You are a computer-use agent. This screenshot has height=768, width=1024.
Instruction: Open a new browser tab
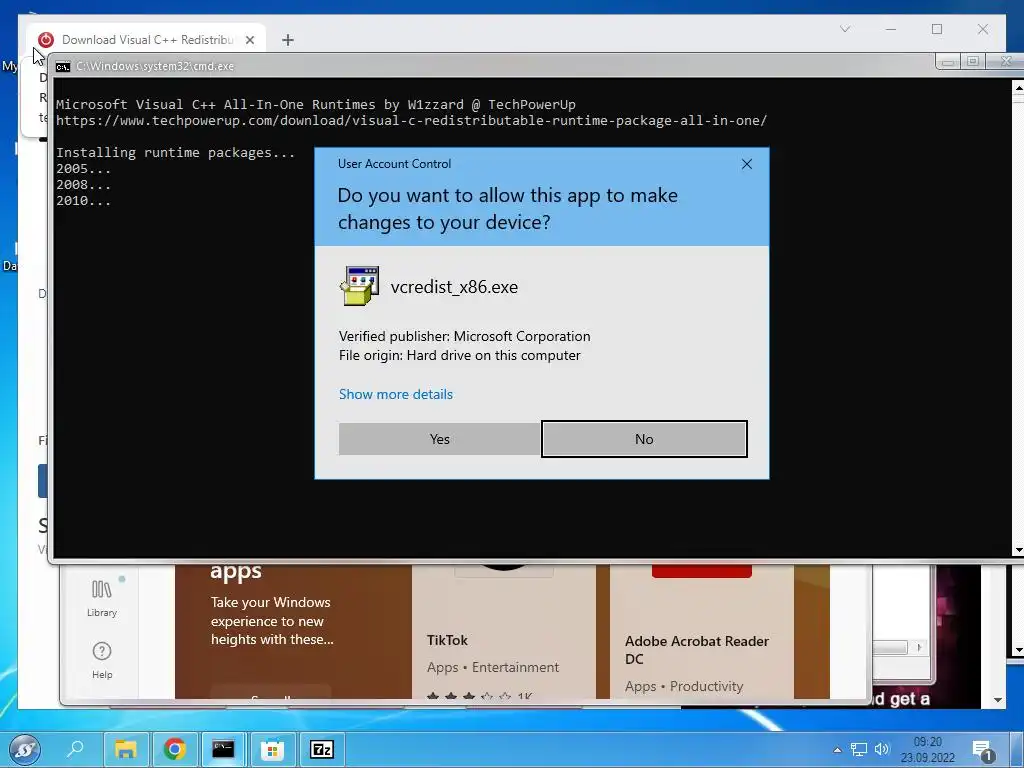[287, 40]
